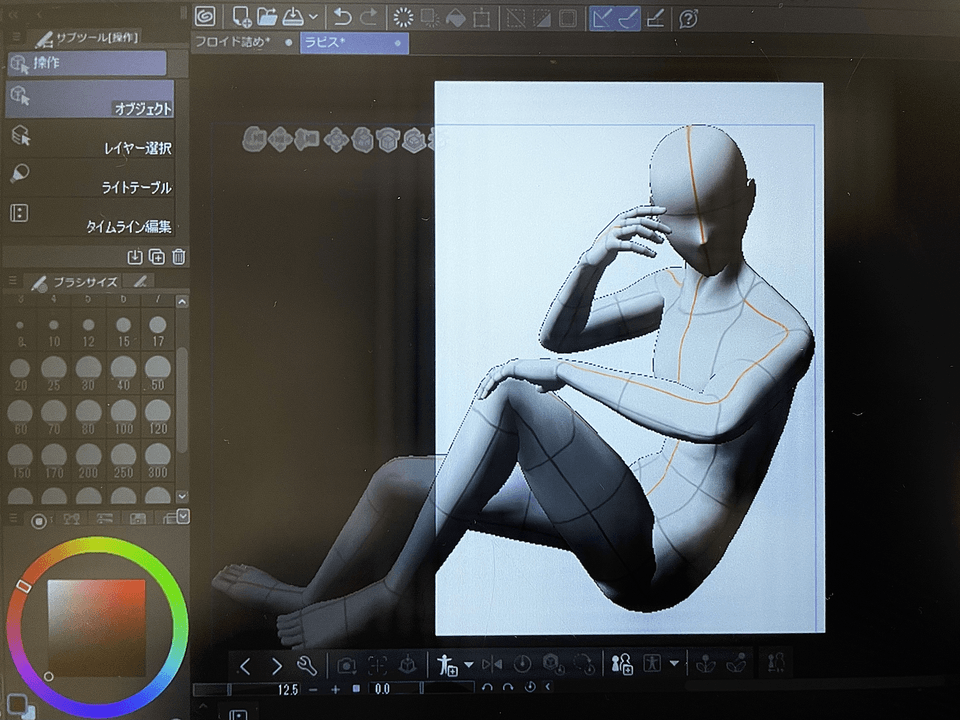Click the camera icon in the 3D bar
The image size is (960, 720).
(x=347, y=665)
